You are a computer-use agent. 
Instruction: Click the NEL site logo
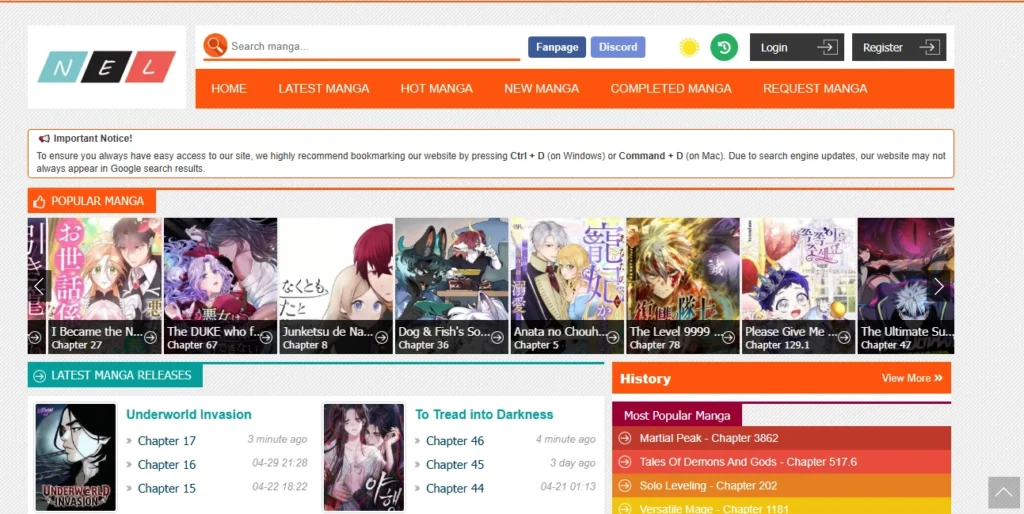click(x=107, y=67)
